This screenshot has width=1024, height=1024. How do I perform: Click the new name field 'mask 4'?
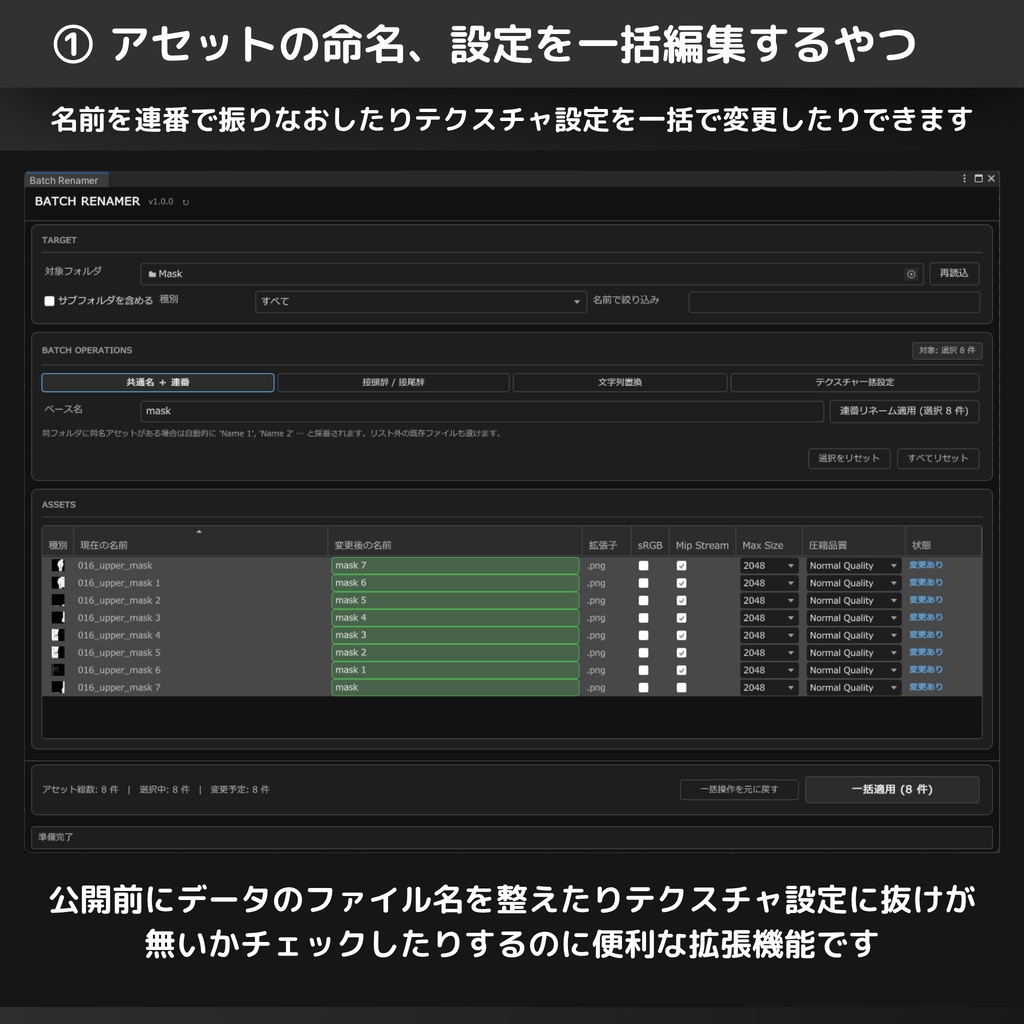coord(455,618)
